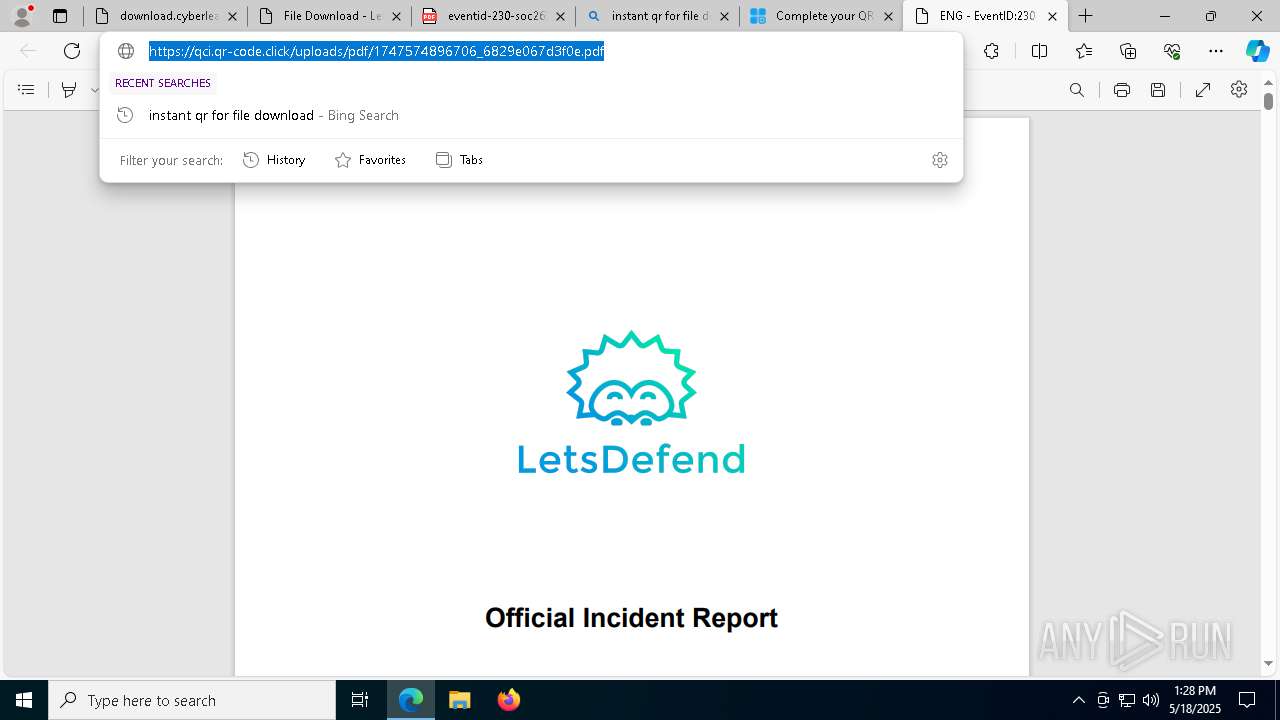Show hidden system tray icons
Screen dimensions: 1280x720
pyautogui.click(x=1078, y=700)
